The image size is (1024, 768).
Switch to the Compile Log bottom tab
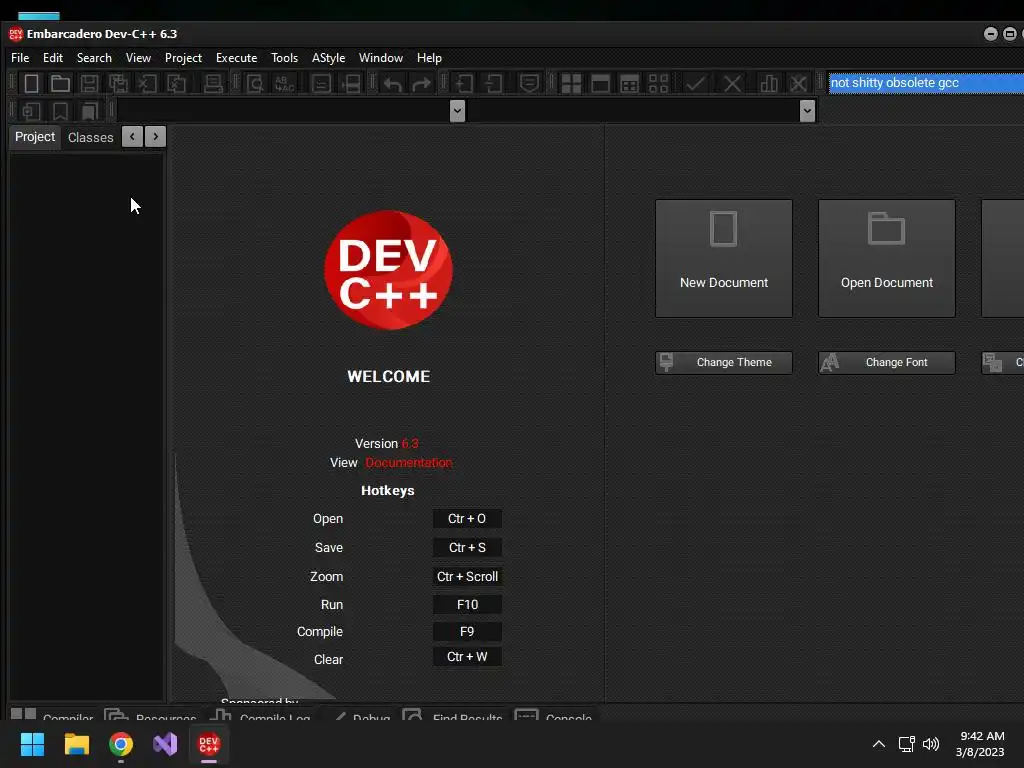pos(259,714)
